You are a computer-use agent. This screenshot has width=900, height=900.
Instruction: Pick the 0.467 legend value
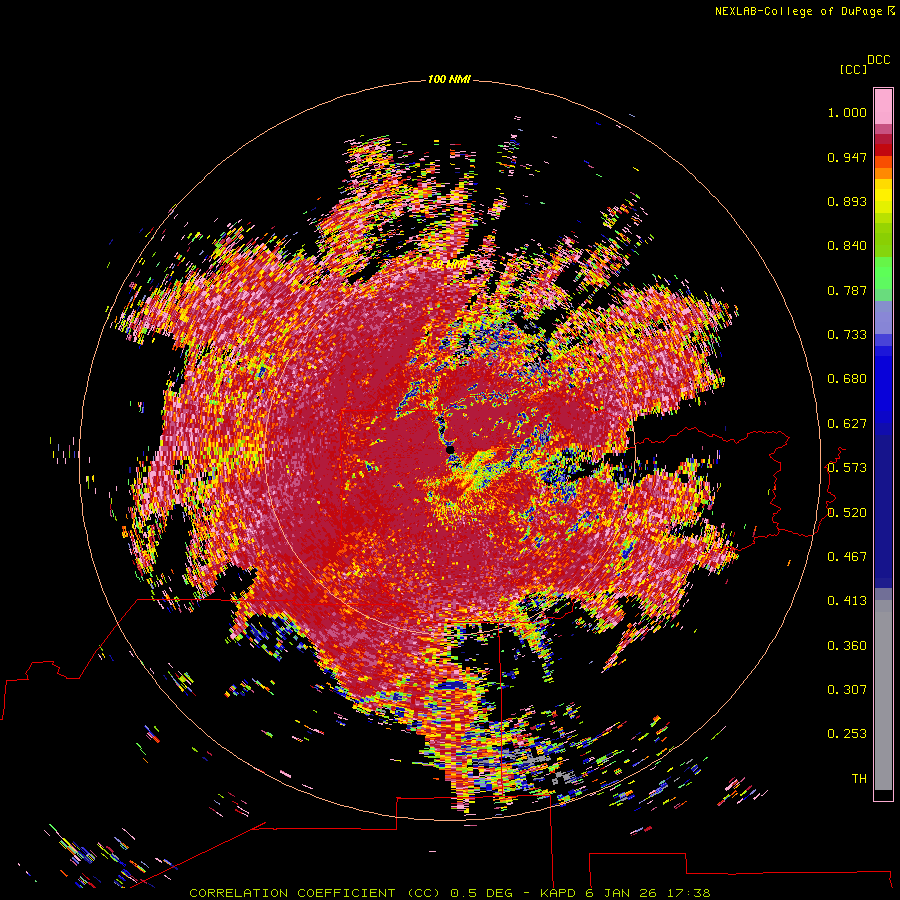pyautogui.click(x=847, y=557)
